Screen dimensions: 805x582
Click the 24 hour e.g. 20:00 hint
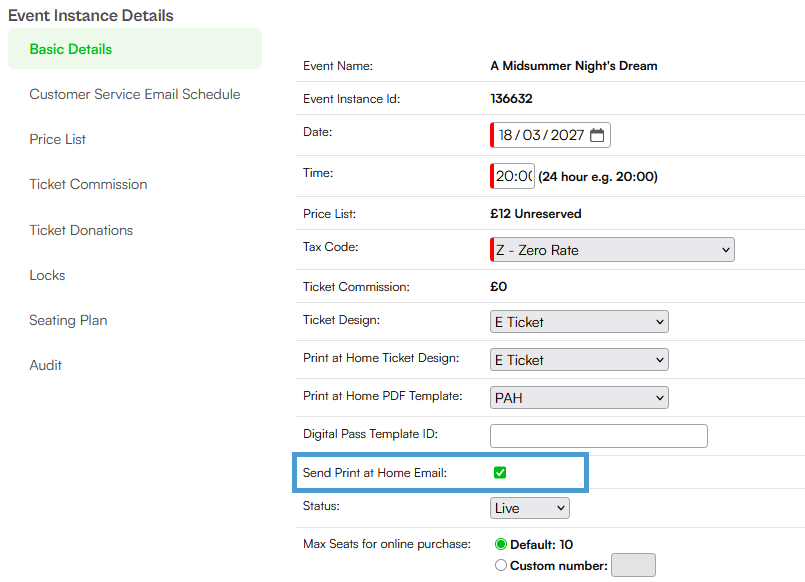click(x=598, y=177)
